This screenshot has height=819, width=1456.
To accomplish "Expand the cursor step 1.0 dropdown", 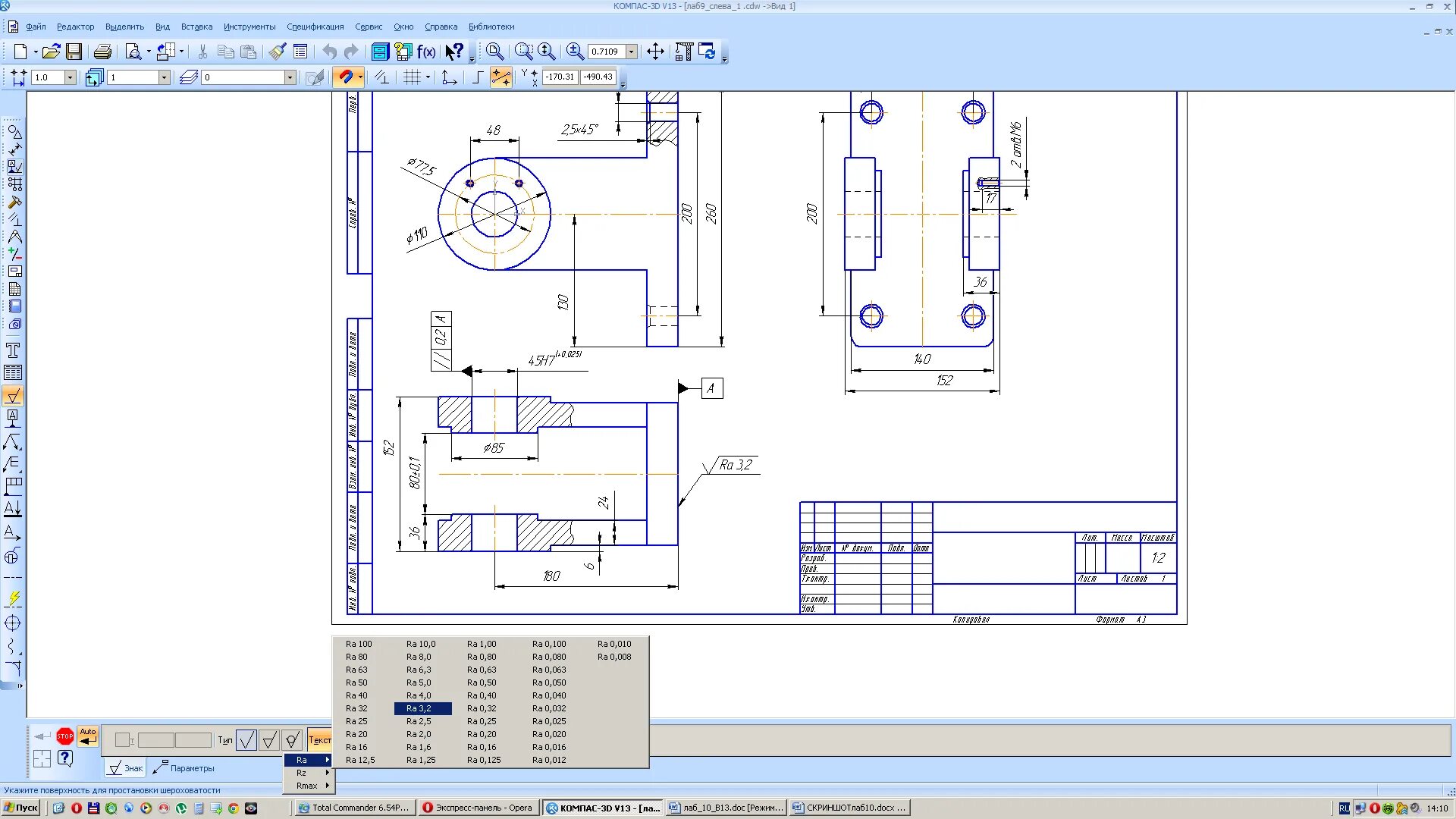I will pyautogui.click(x=71, y=77).
